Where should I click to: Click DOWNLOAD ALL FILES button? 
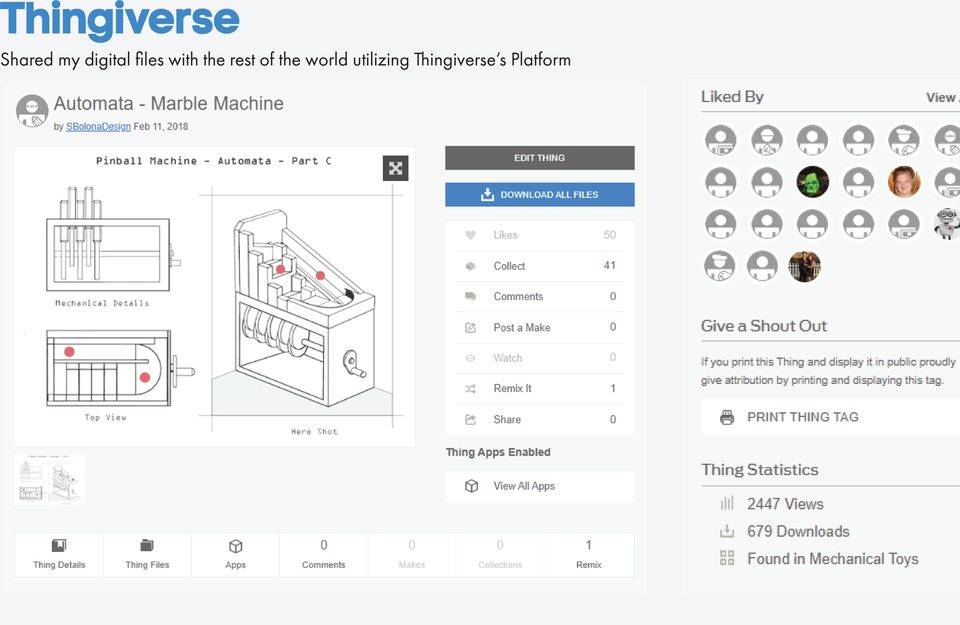point(539,195)
